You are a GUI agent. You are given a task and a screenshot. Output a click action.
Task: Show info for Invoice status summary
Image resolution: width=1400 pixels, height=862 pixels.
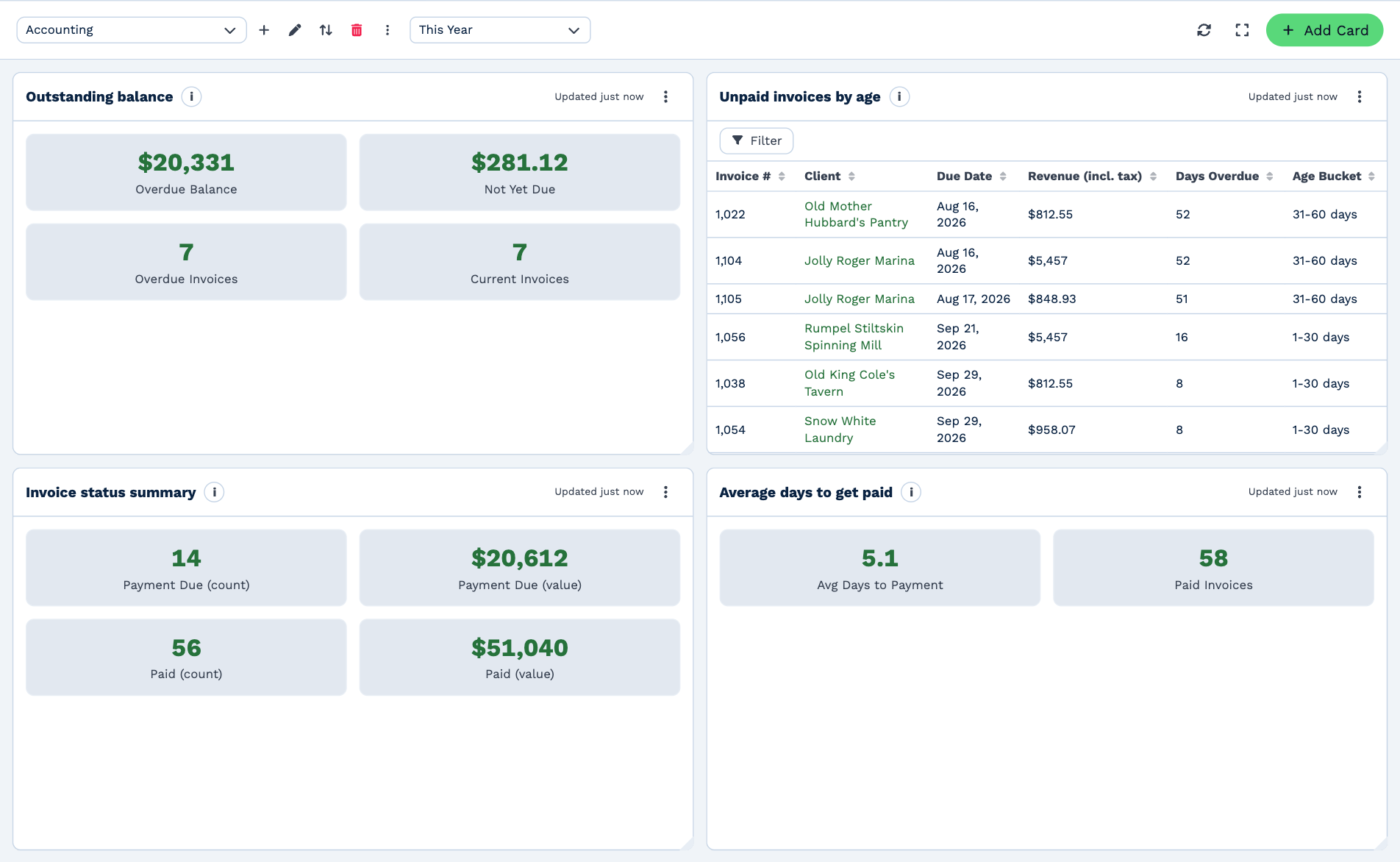click(x=214, y=492)
